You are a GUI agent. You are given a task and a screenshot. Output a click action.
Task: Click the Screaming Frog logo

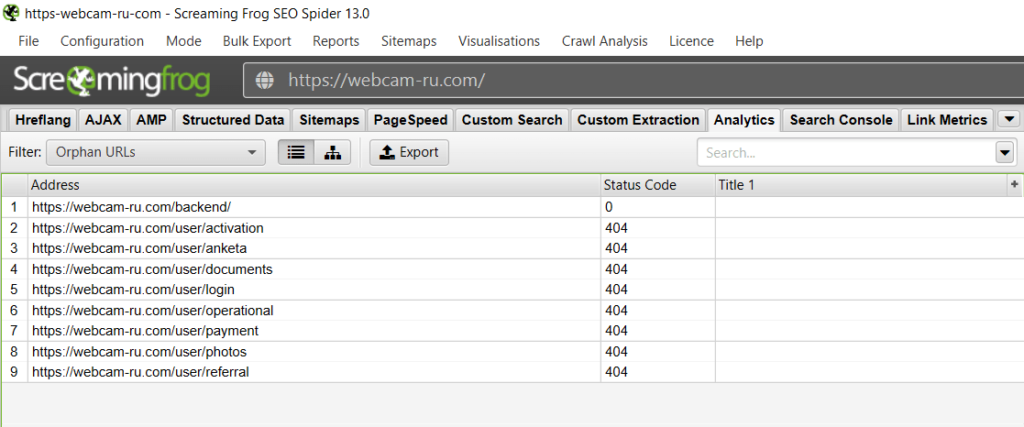(x=112, y=80)
